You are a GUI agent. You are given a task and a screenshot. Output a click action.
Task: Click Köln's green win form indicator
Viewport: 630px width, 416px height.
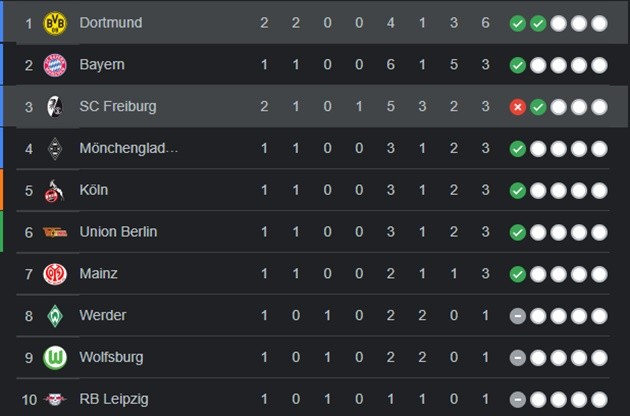click(517, 191)
